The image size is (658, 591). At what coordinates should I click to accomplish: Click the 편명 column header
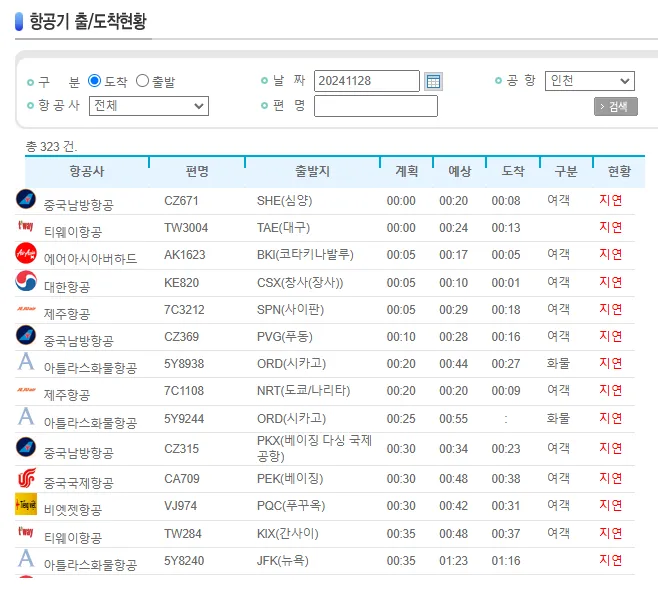(x=197, y=171)
